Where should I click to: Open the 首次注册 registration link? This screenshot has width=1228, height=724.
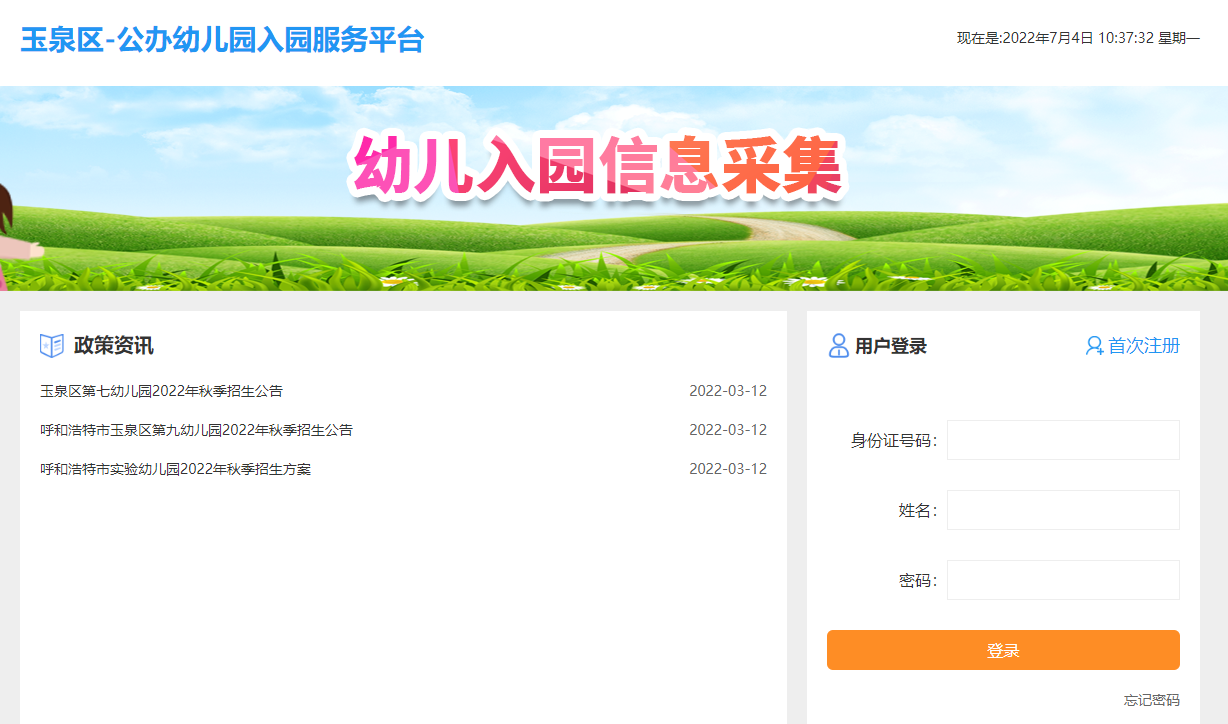coord(1143,346)
